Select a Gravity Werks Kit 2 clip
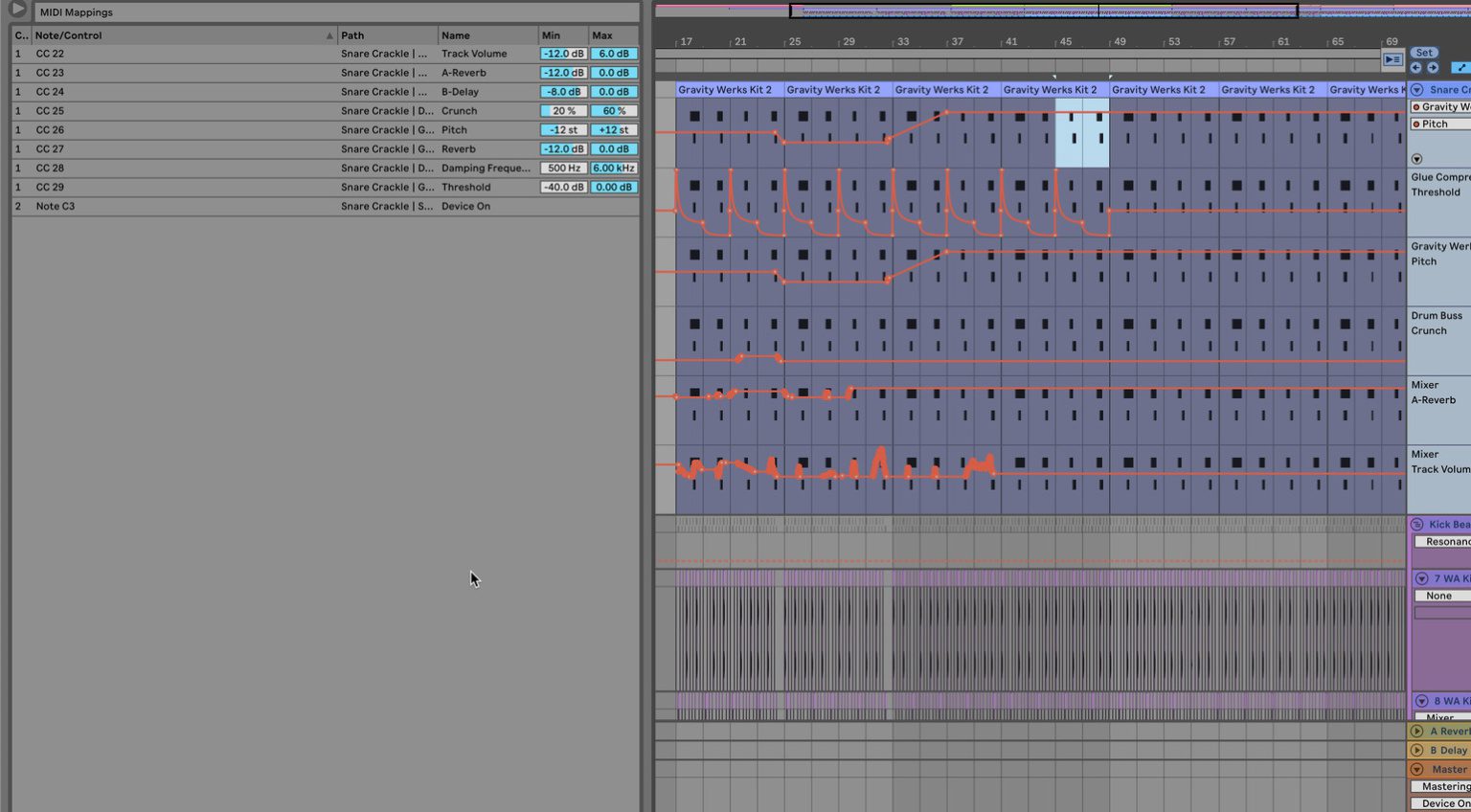This screenshot has height=812, width=1471. point(726,89)
